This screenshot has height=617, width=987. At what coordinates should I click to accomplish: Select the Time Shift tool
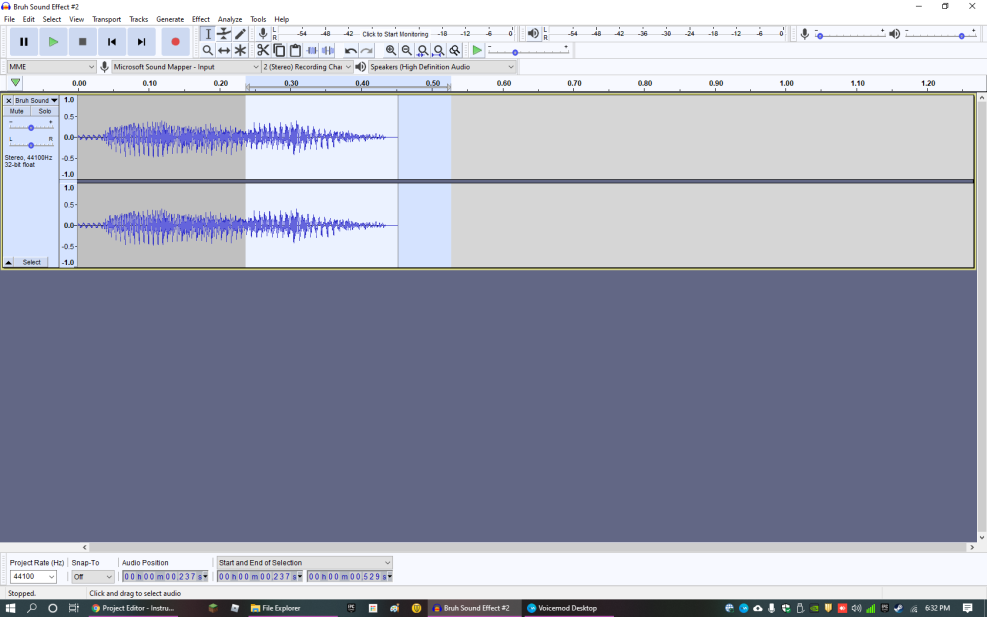tap(223, 50)
